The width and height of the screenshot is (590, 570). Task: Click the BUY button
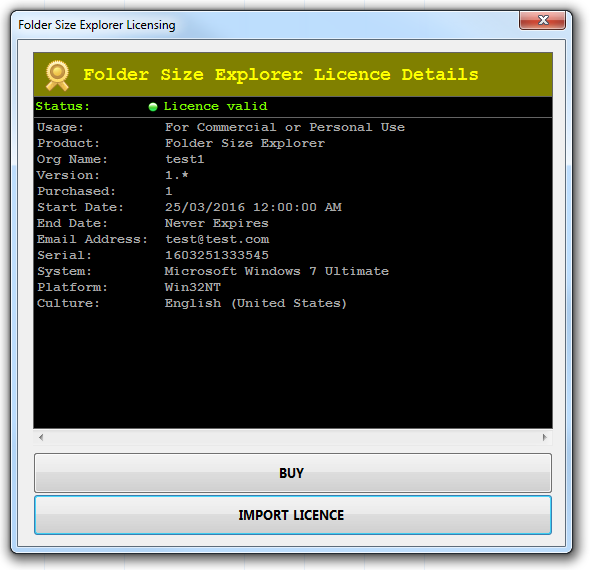pos(293,473)
